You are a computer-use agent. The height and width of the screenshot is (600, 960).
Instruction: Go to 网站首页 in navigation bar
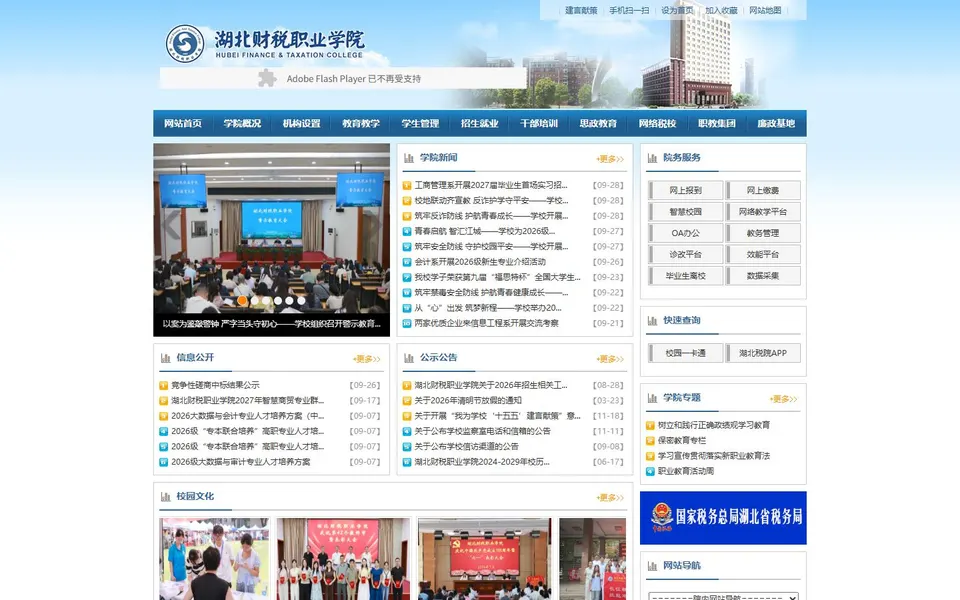pos(182,123)
